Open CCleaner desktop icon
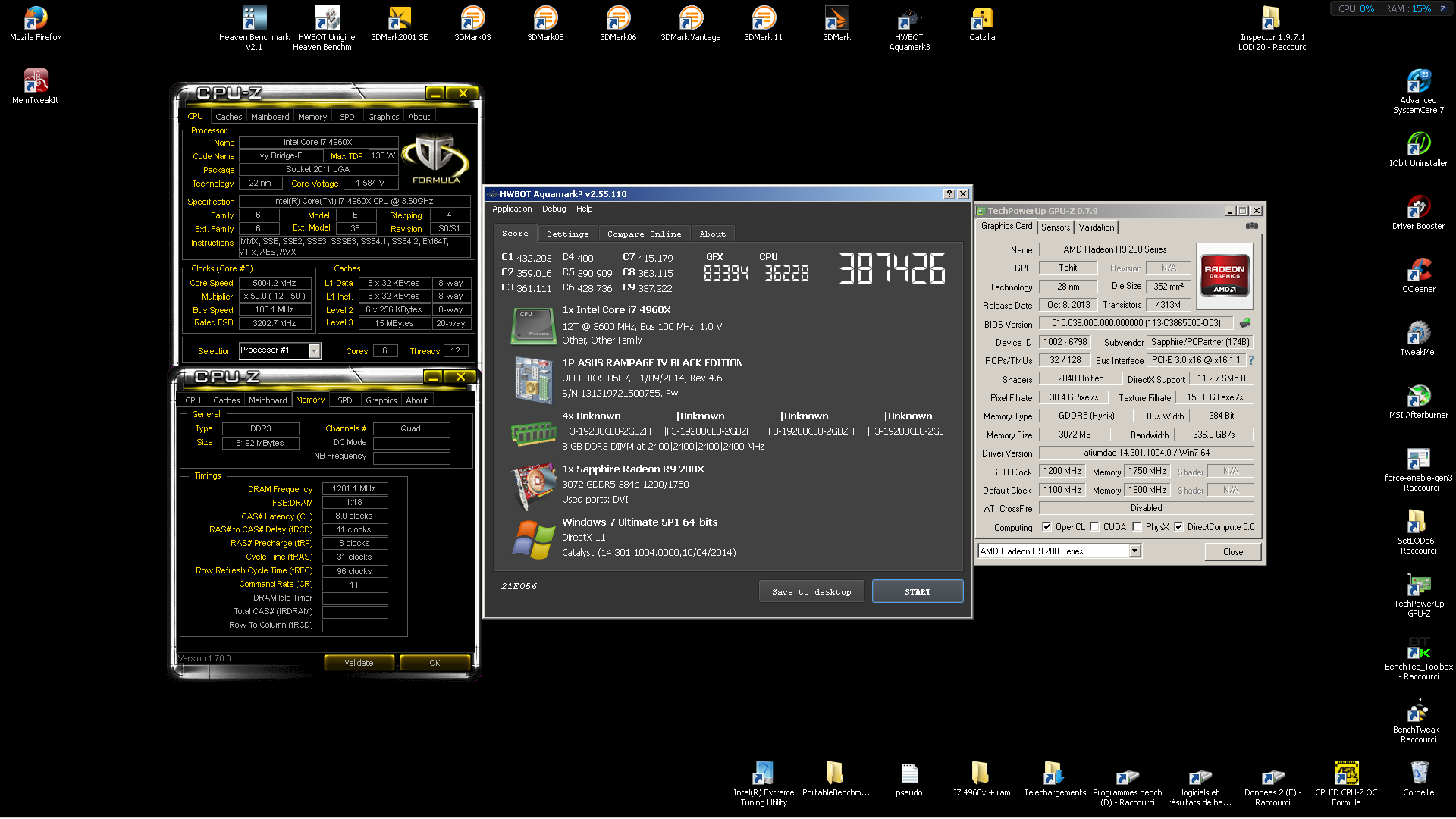This screenshot has height=819, width=1456. 1419,275
